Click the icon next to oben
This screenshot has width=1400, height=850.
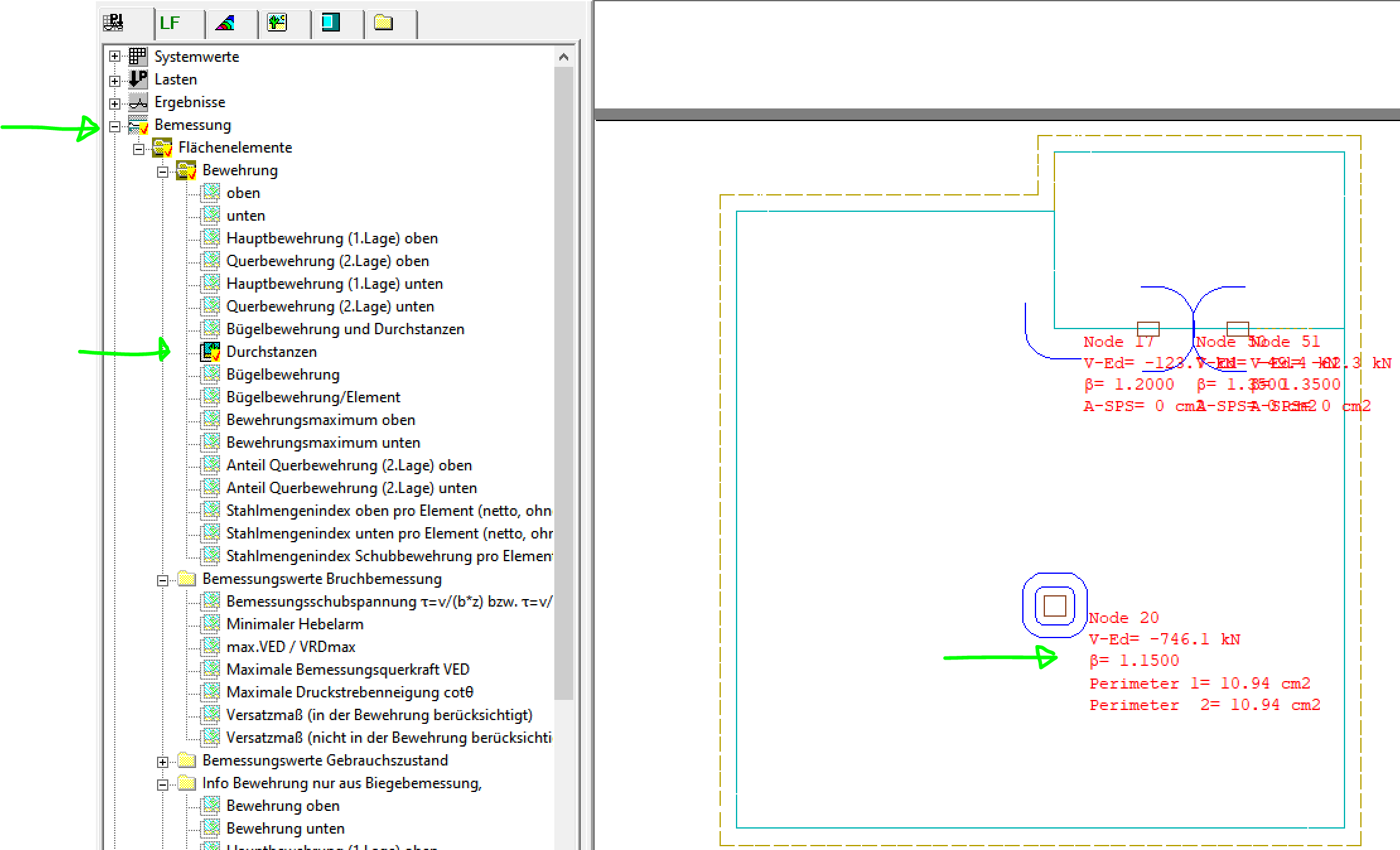coord(211,192)
